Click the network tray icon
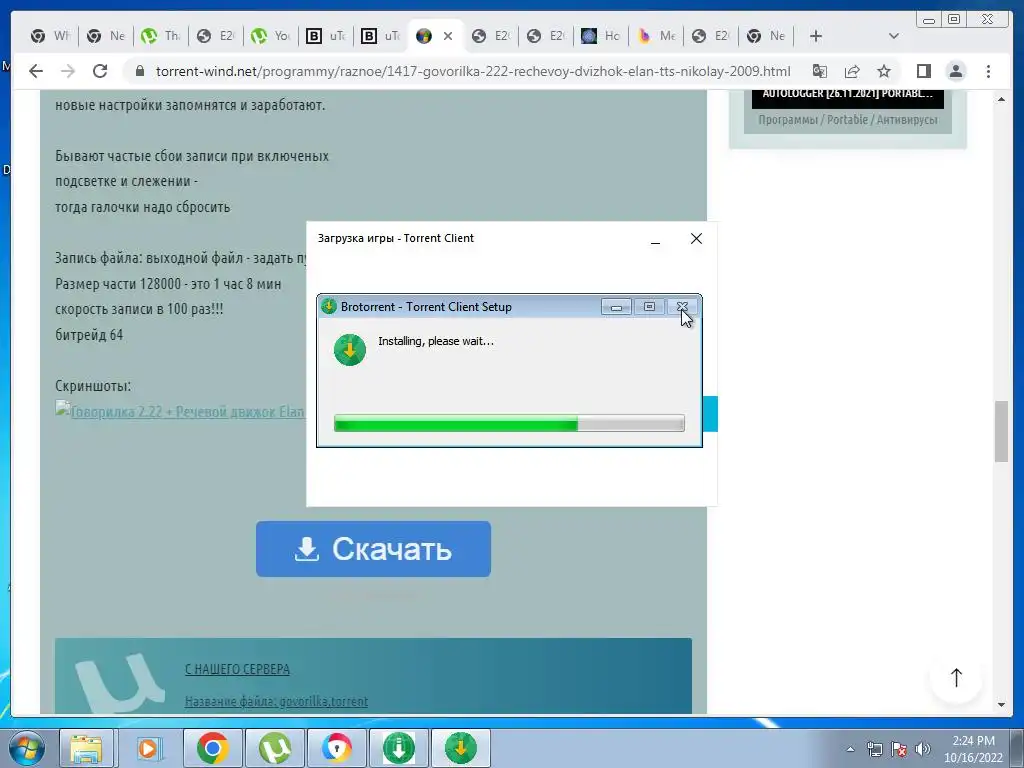1024x768 pixels. pyautogui.click(x=874, y=749)
